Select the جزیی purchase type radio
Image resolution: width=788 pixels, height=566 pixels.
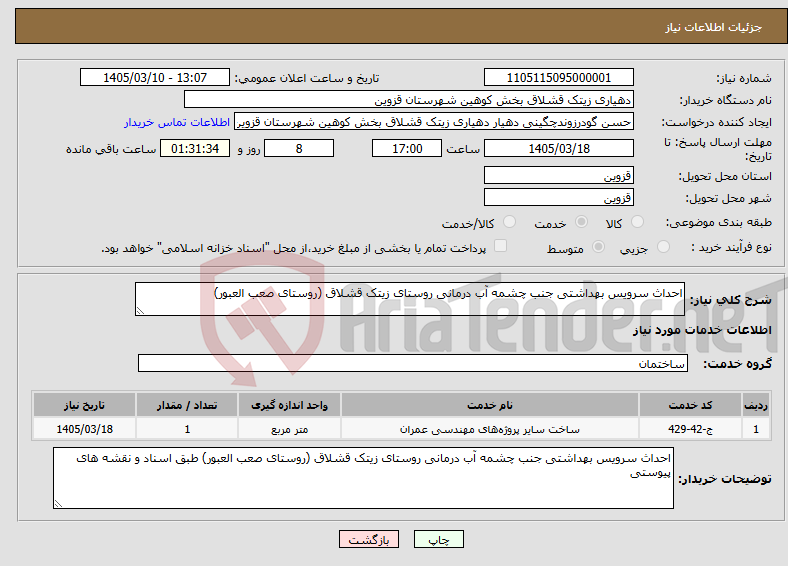pyautogui.click(x=663, y=246)
